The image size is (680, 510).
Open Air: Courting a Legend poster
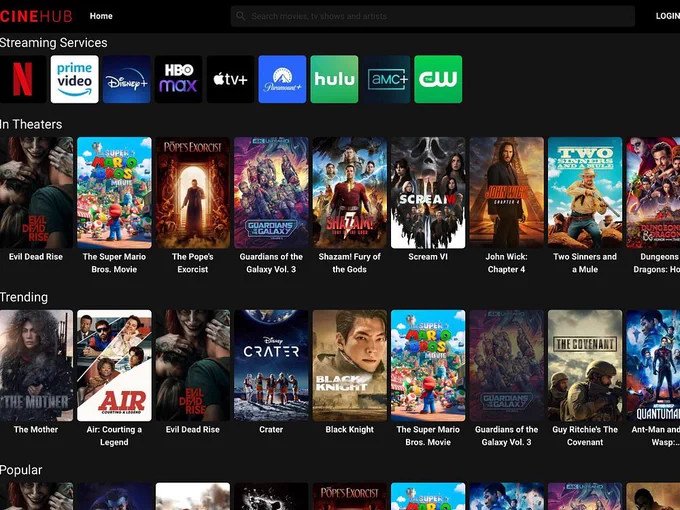[114, 365]
